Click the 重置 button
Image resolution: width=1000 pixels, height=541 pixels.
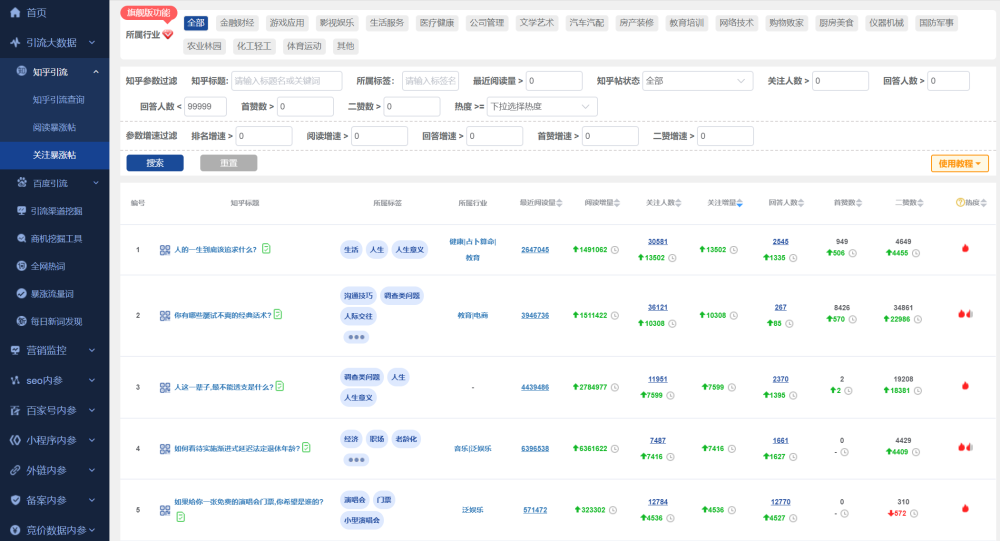[228, 163]
